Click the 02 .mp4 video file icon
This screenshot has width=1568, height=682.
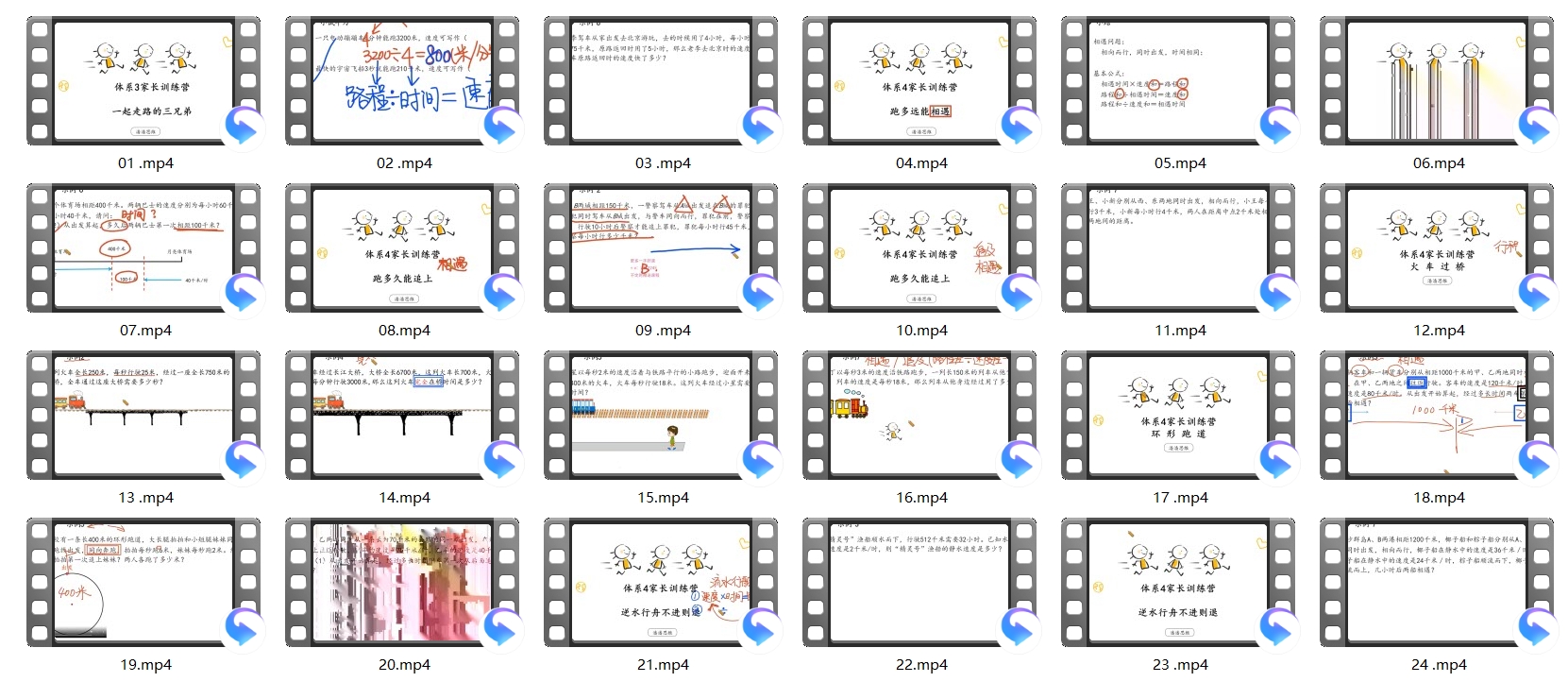click(403, 81)
